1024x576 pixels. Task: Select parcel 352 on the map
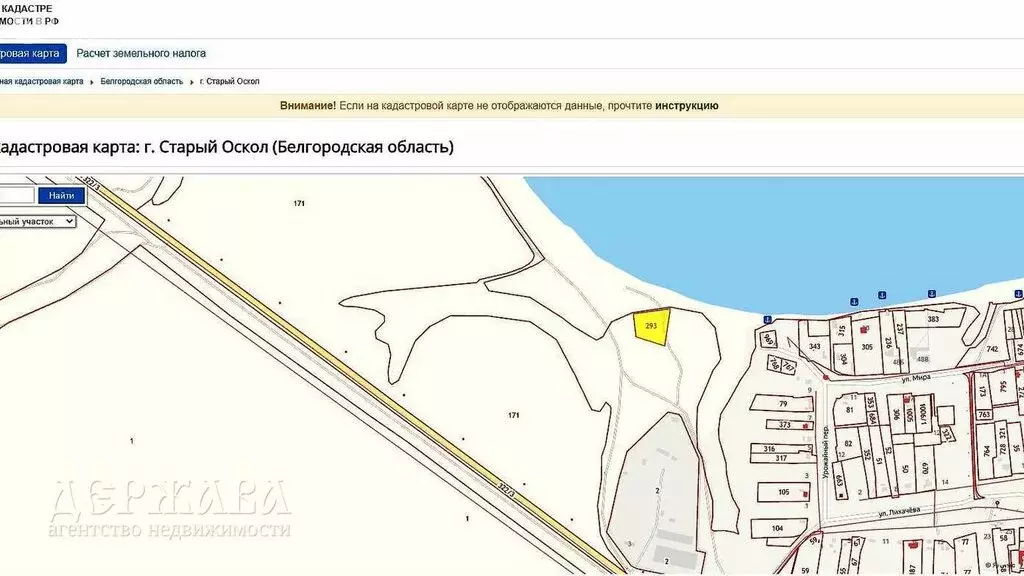tap(867, 455)
